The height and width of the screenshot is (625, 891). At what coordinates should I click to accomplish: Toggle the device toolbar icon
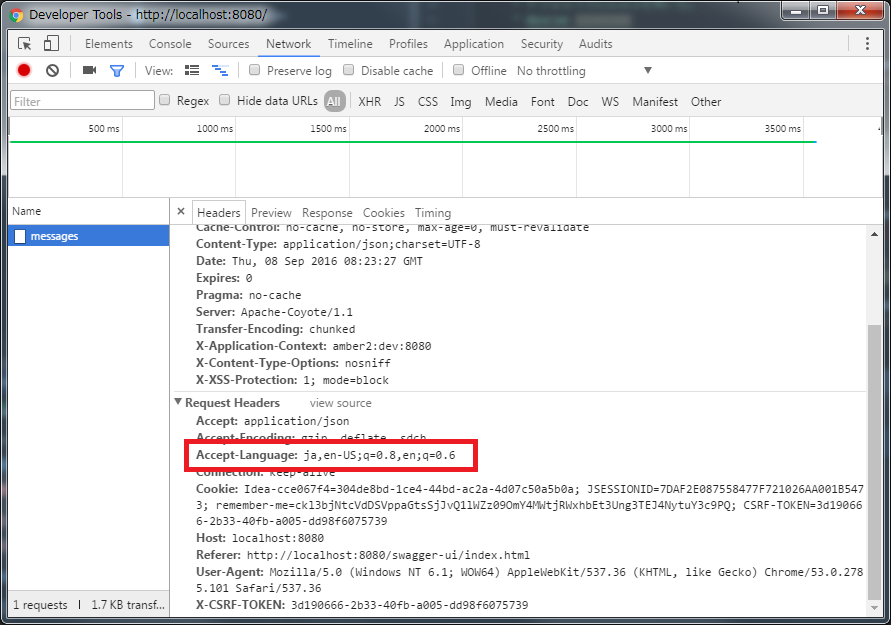point(51,44)
